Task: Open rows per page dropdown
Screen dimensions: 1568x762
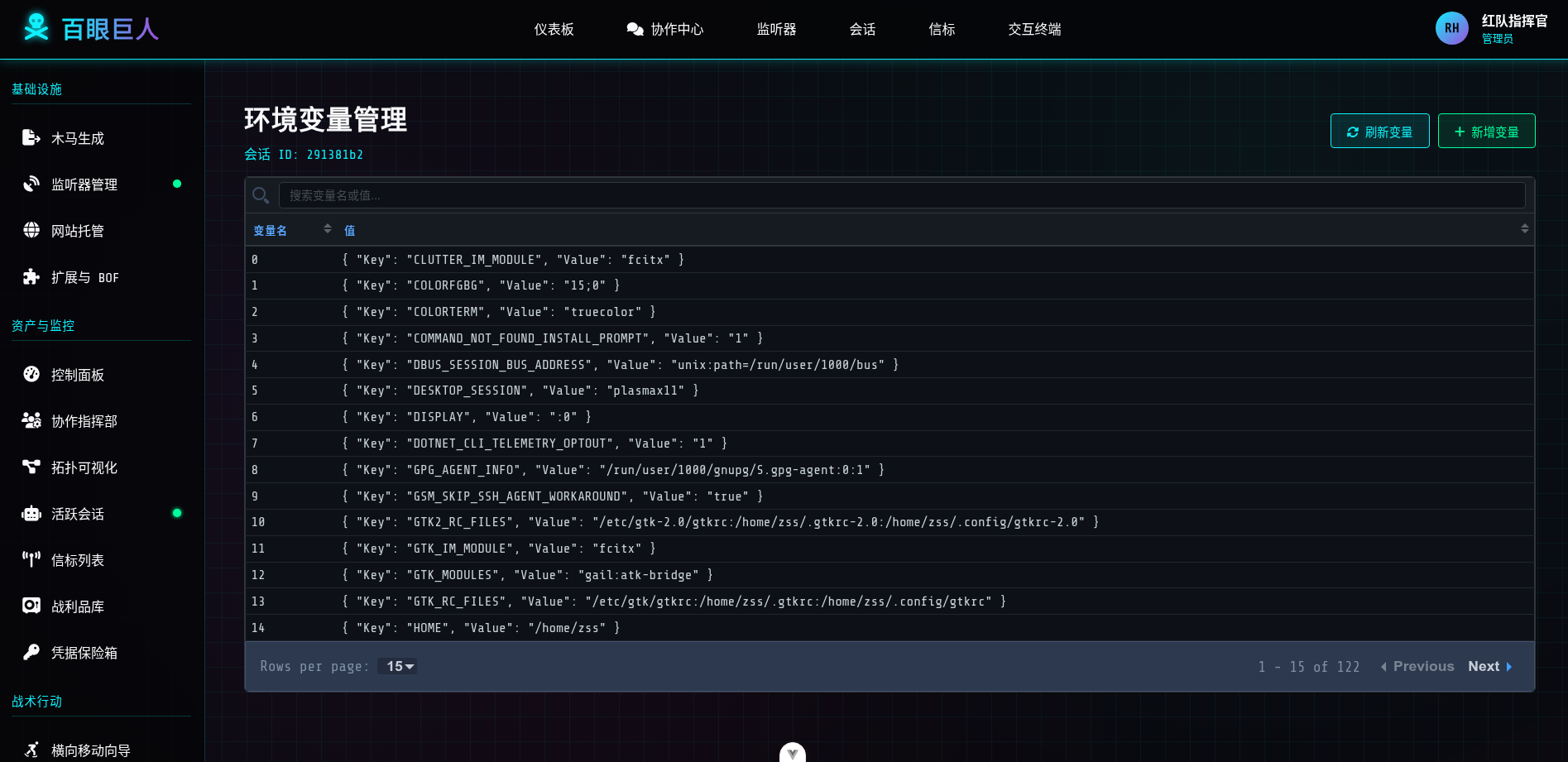Action: (x=400, y=667)
